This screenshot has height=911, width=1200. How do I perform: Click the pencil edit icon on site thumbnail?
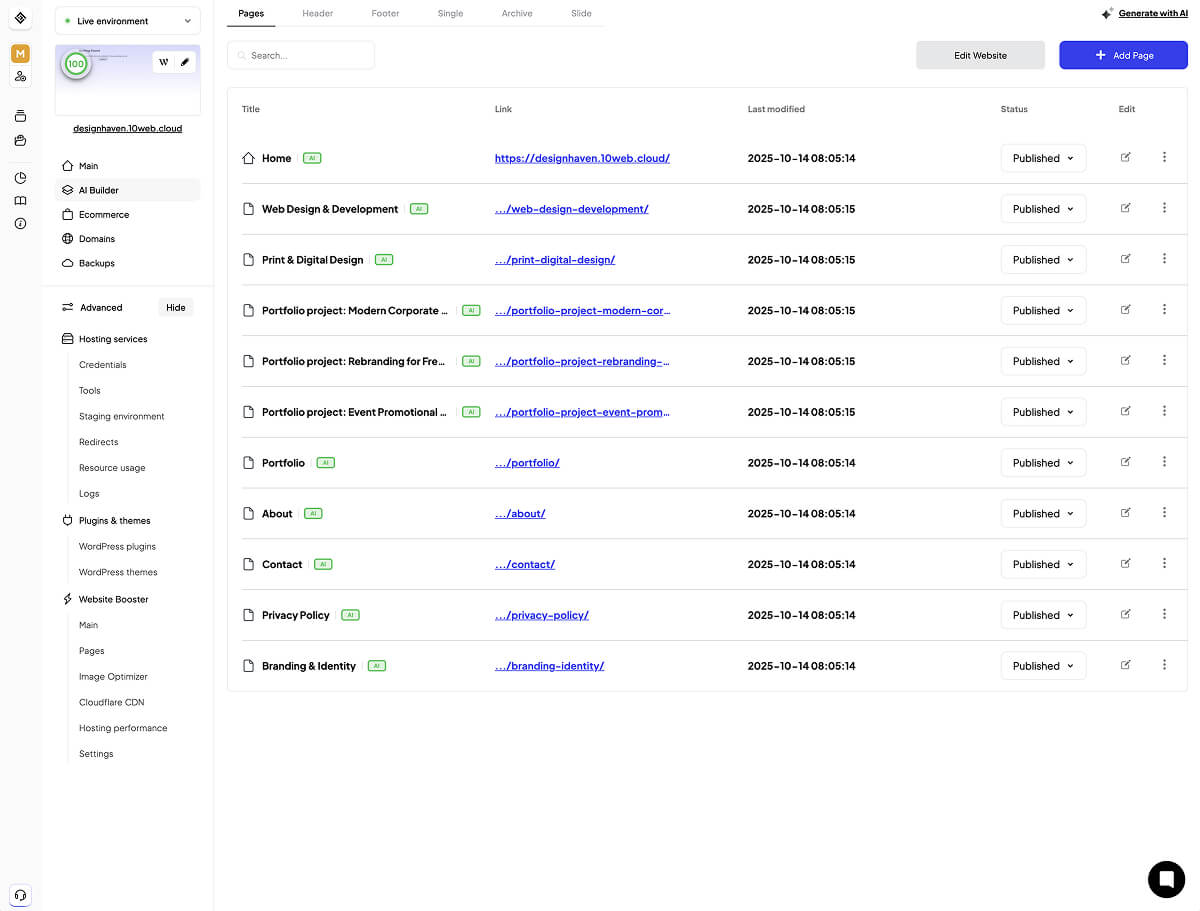click(184, 62)
